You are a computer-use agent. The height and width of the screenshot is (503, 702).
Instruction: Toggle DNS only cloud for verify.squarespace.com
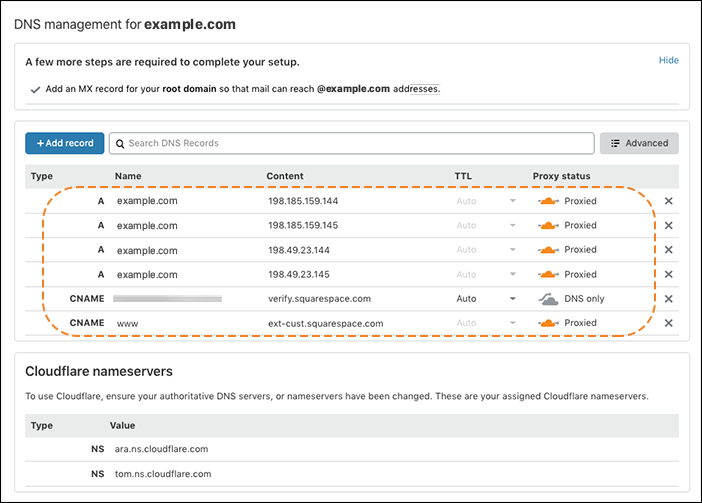click(x=548, y=299)
